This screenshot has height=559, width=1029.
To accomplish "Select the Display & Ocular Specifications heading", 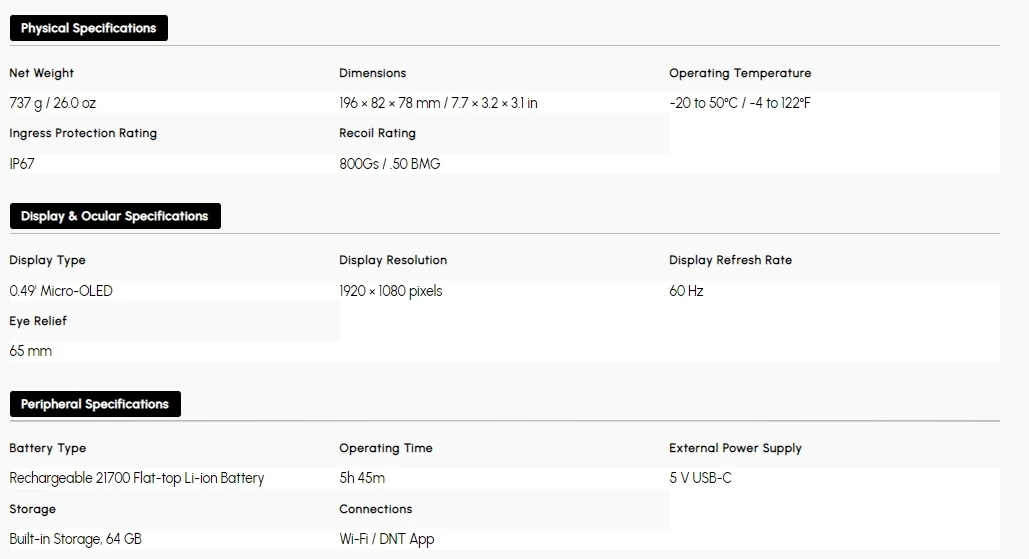I will point(115,216).
